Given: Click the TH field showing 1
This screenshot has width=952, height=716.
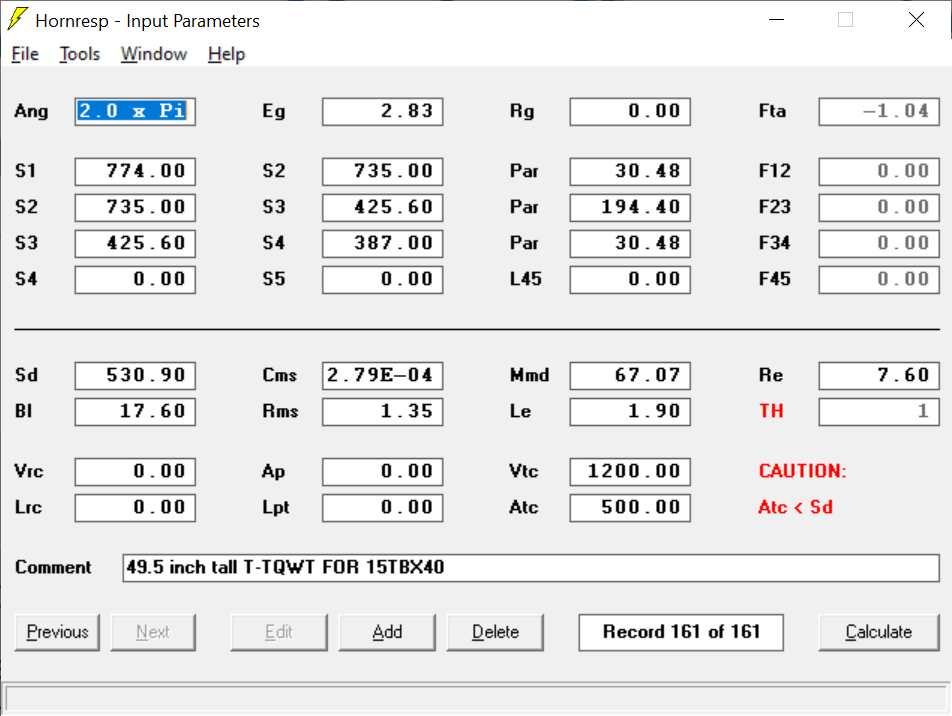Looking at the screenshot, I should [879, 412].
